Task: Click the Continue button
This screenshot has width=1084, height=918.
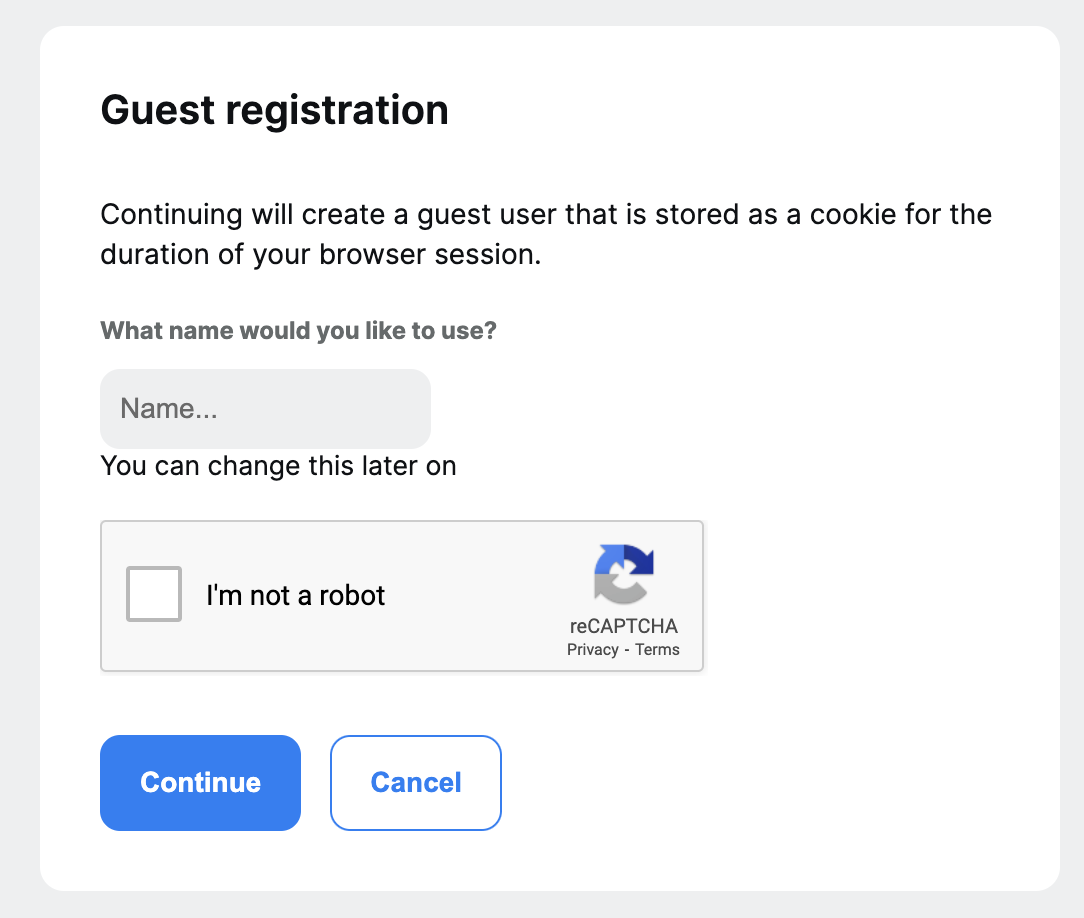Action: coord(200,783)
